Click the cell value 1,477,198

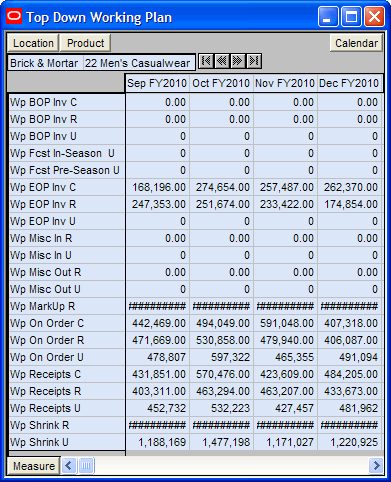click(222, 442)
